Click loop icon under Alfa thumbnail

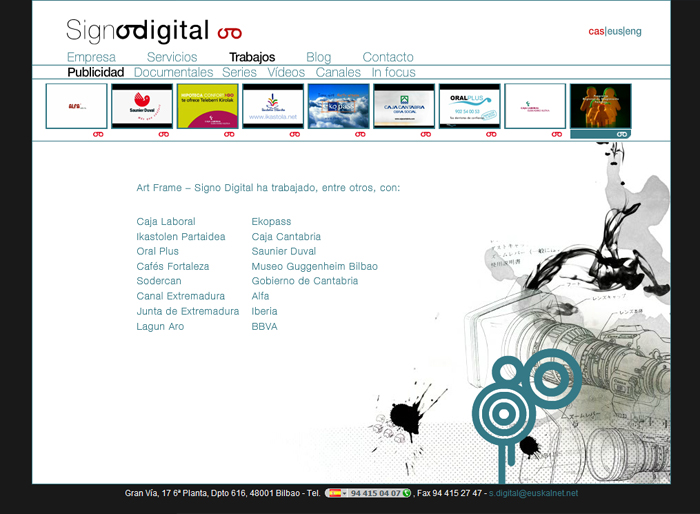[98, 134]
